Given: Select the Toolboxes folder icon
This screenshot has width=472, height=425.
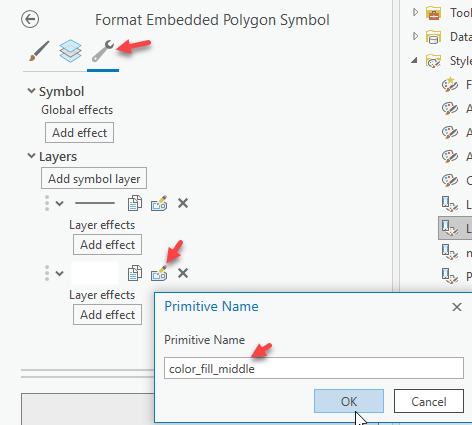Looking at the screenshot, I should (433, 13).
